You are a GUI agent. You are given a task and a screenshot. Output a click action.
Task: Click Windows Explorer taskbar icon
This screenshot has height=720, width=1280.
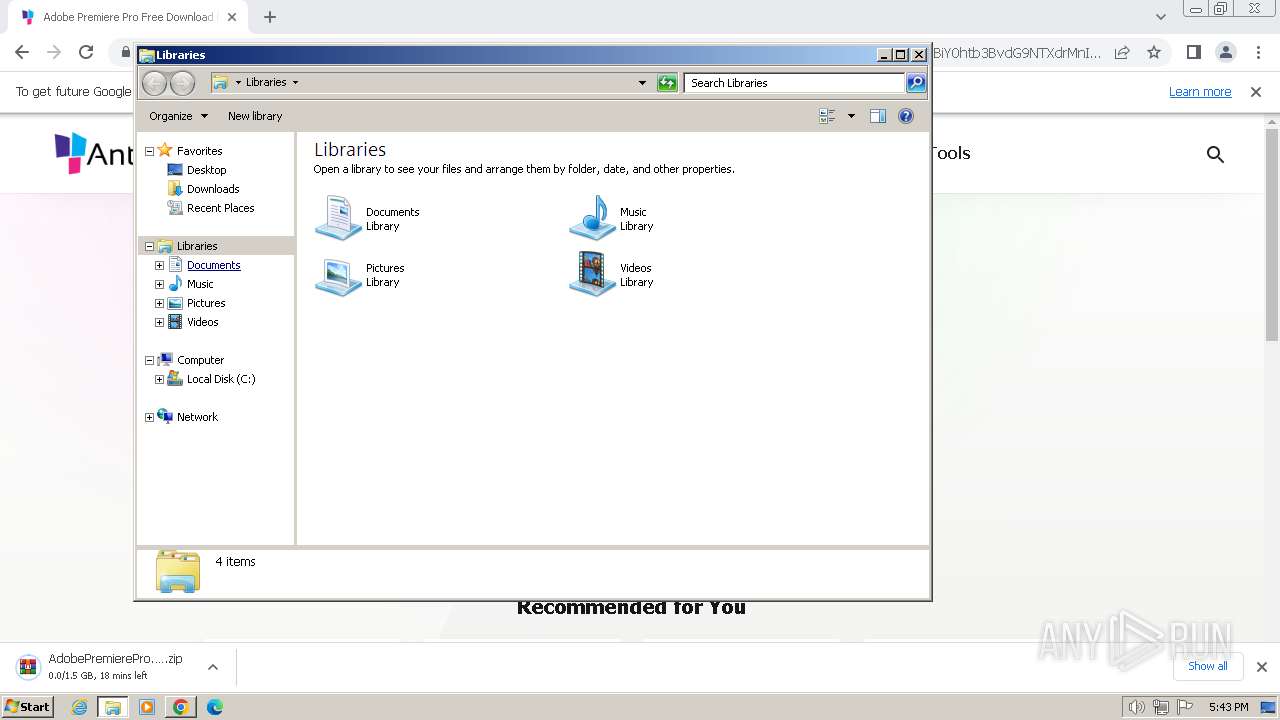click(113, 707)
